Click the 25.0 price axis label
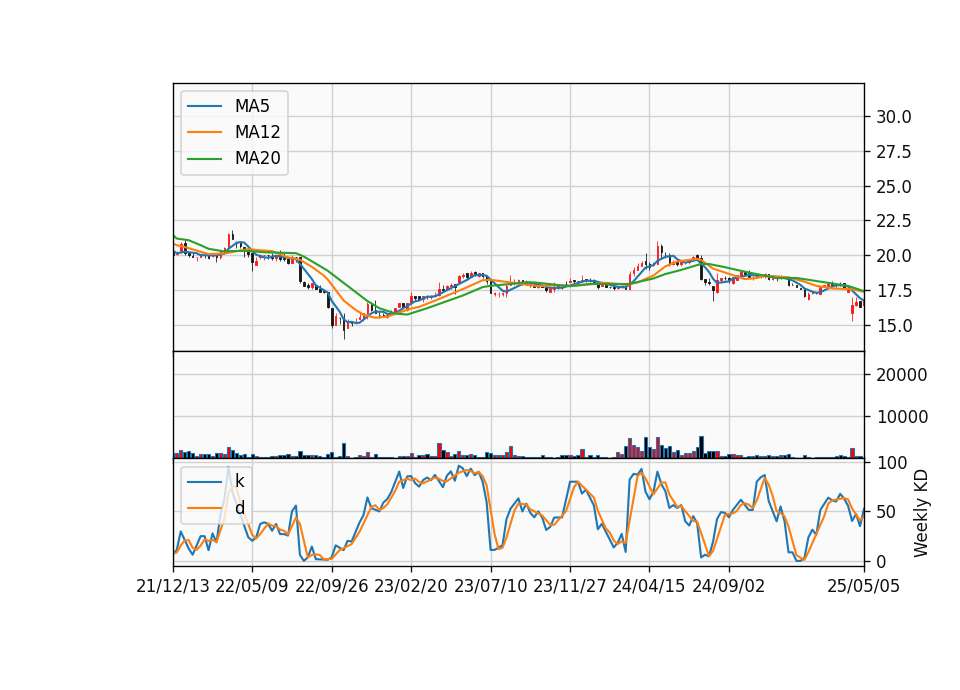The width and height of the screenshot is (960, 690). [x=893, y=187]
